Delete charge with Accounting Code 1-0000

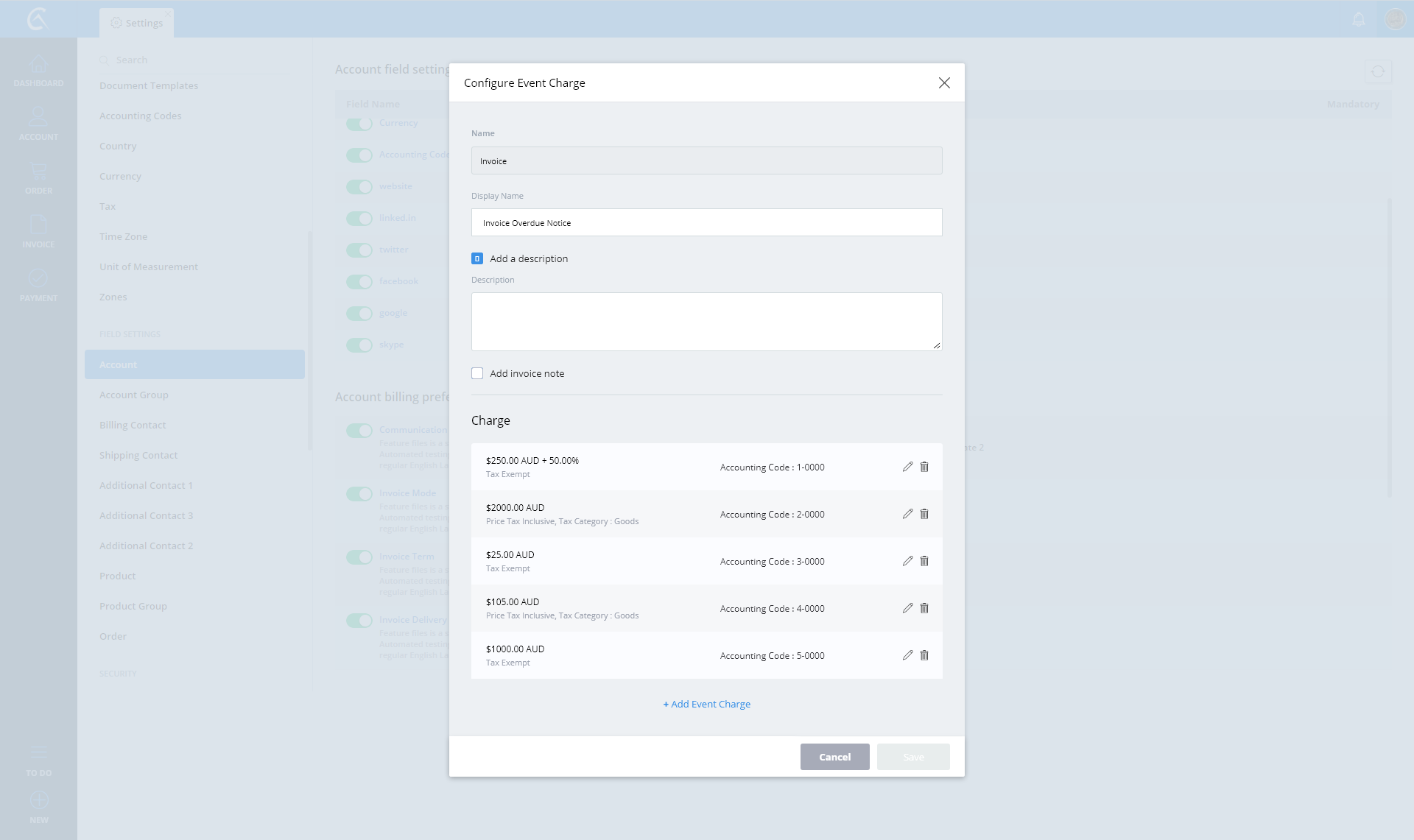pos(924,467)
